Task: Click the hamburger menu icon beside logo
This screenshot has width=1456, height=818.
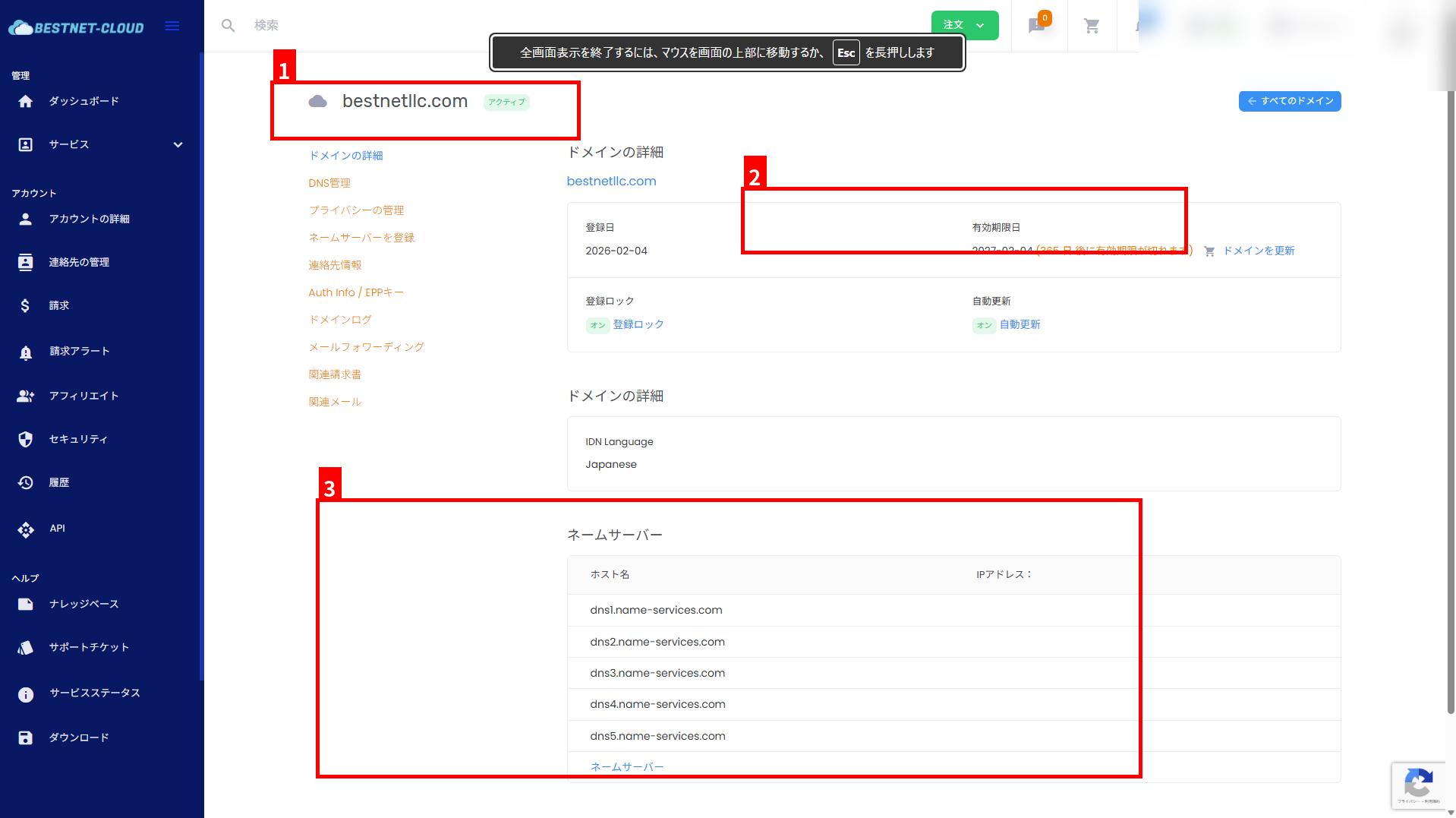Action: [172, 27]
